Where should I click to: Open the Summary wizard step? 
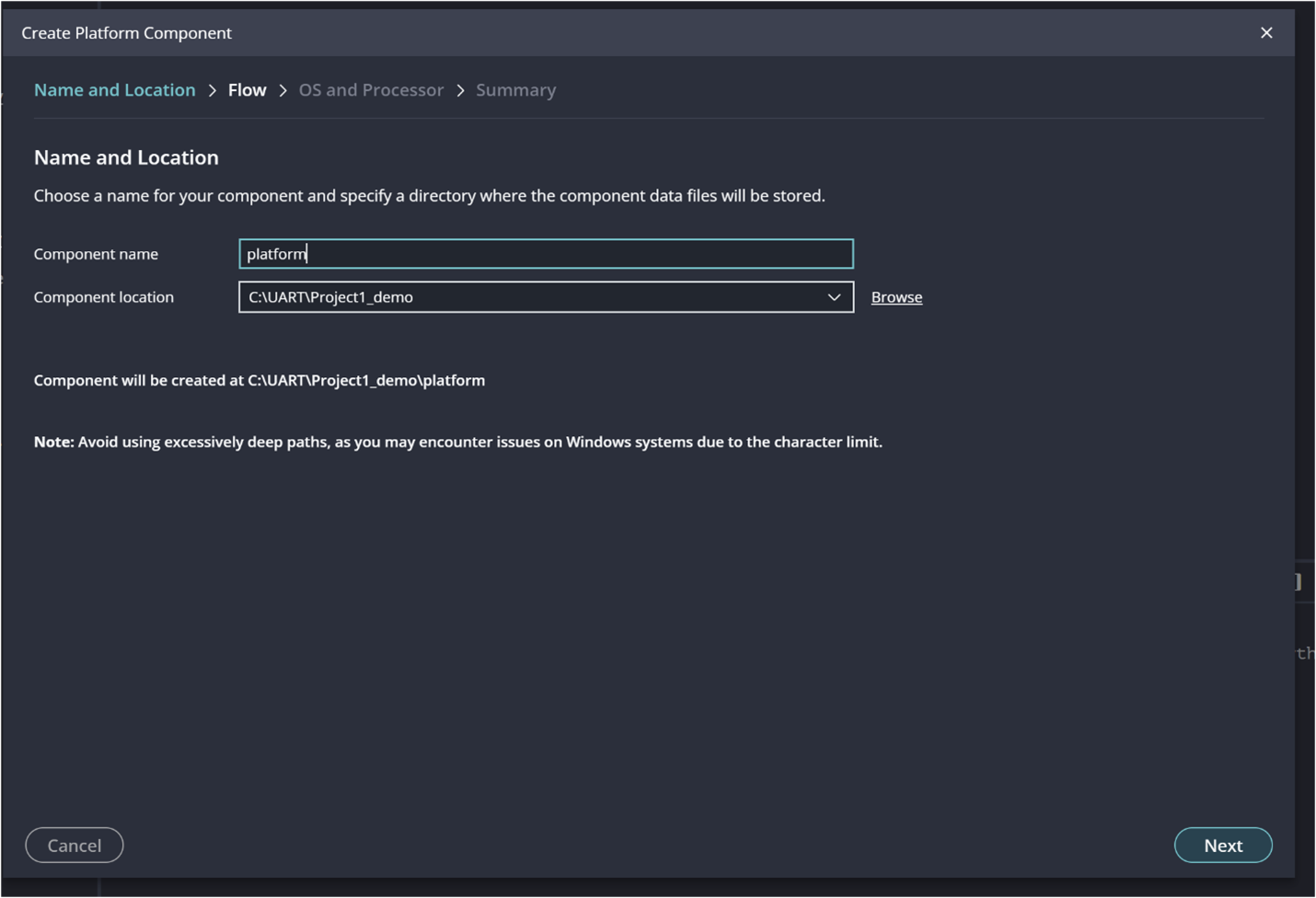tap(515, 89)
